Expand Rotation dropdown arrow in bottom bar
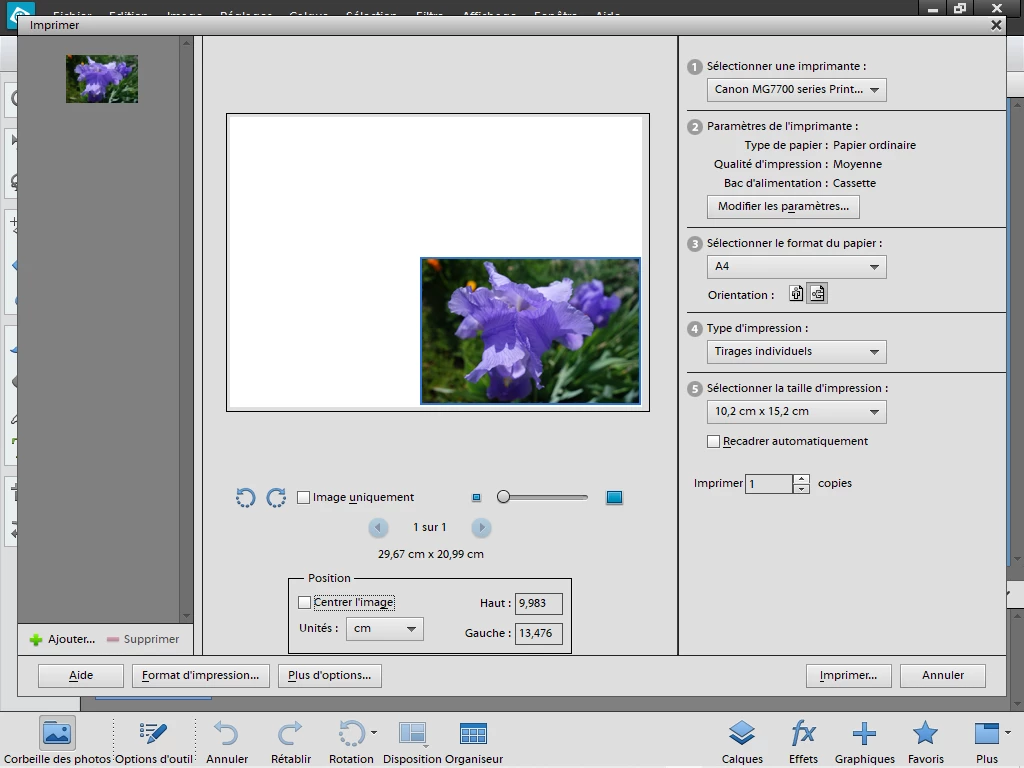Viewport: 1024px width, 768px height. [374, 733]
